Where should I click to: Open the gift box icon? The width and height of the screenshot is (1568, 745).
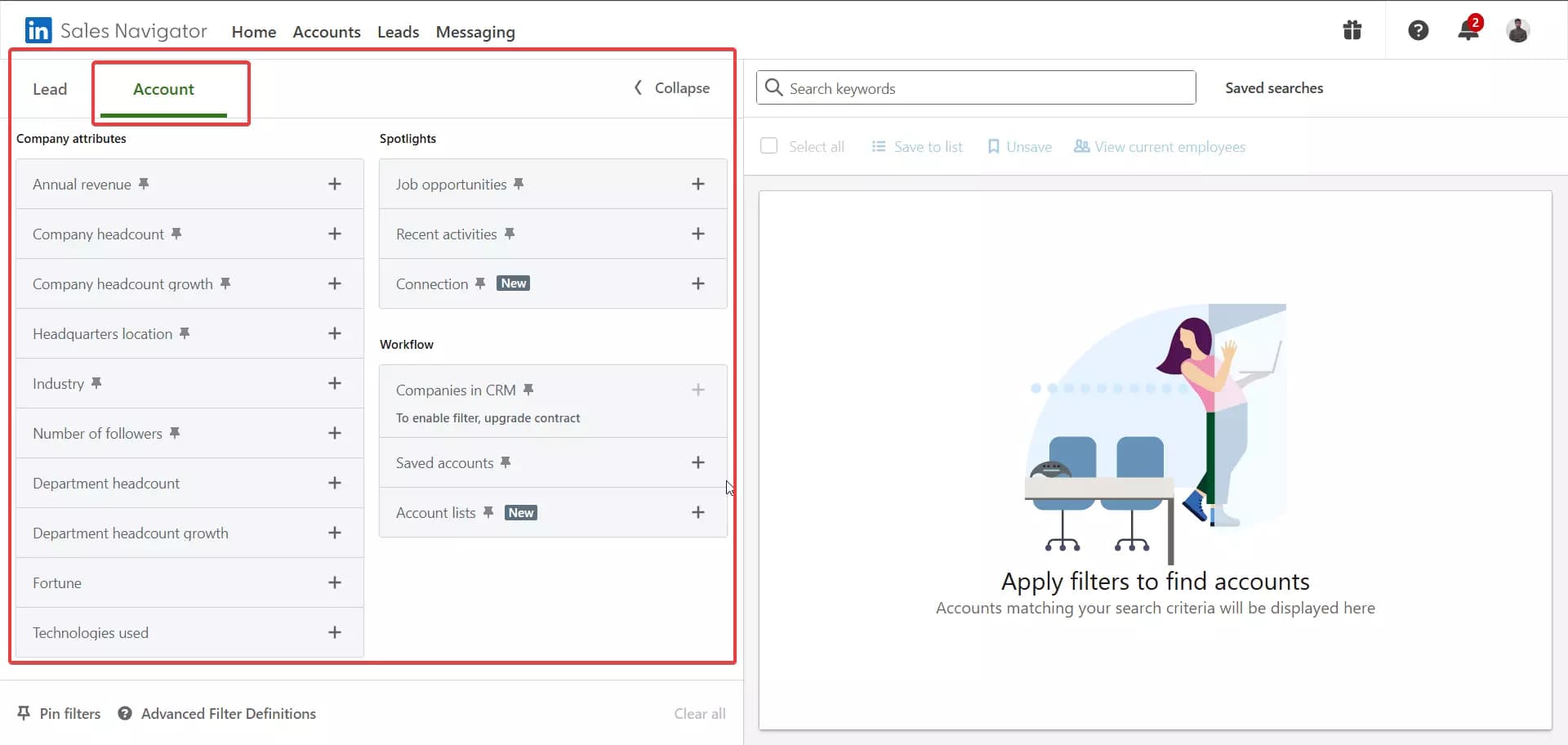pyautogui.click(x=1352, y=31)
